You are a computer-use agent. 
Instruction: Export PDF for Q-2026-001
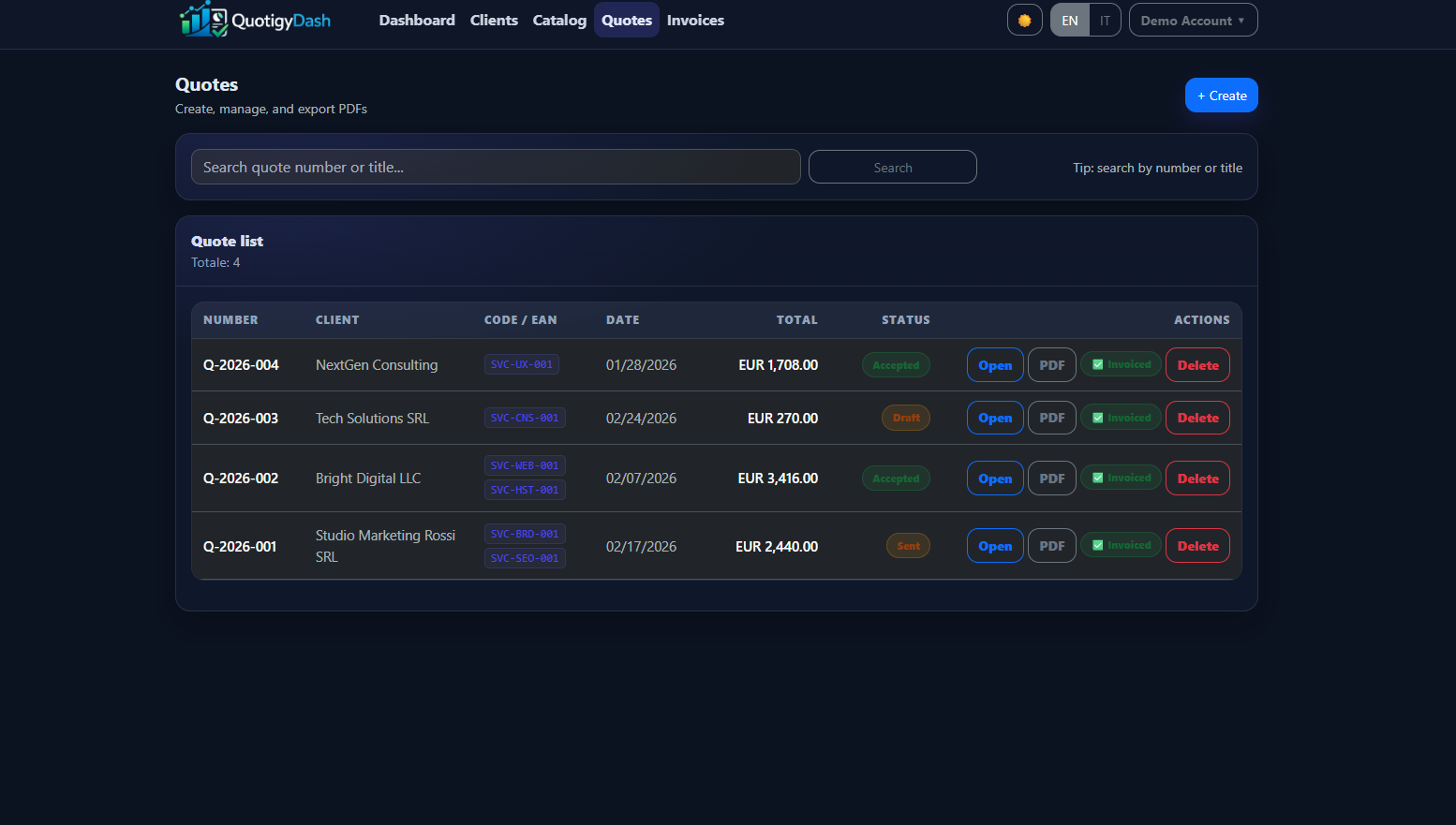point(1051,546)
